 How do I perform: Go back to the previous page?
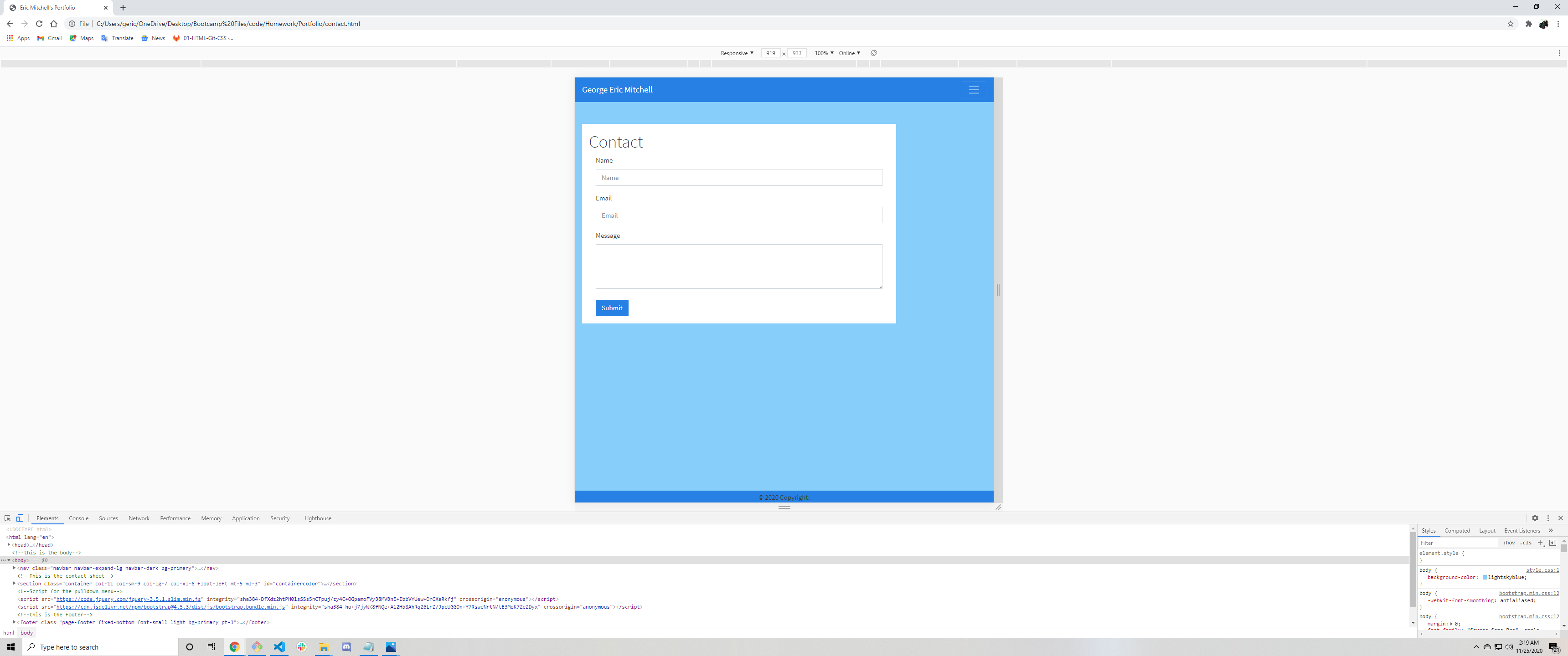10,24
